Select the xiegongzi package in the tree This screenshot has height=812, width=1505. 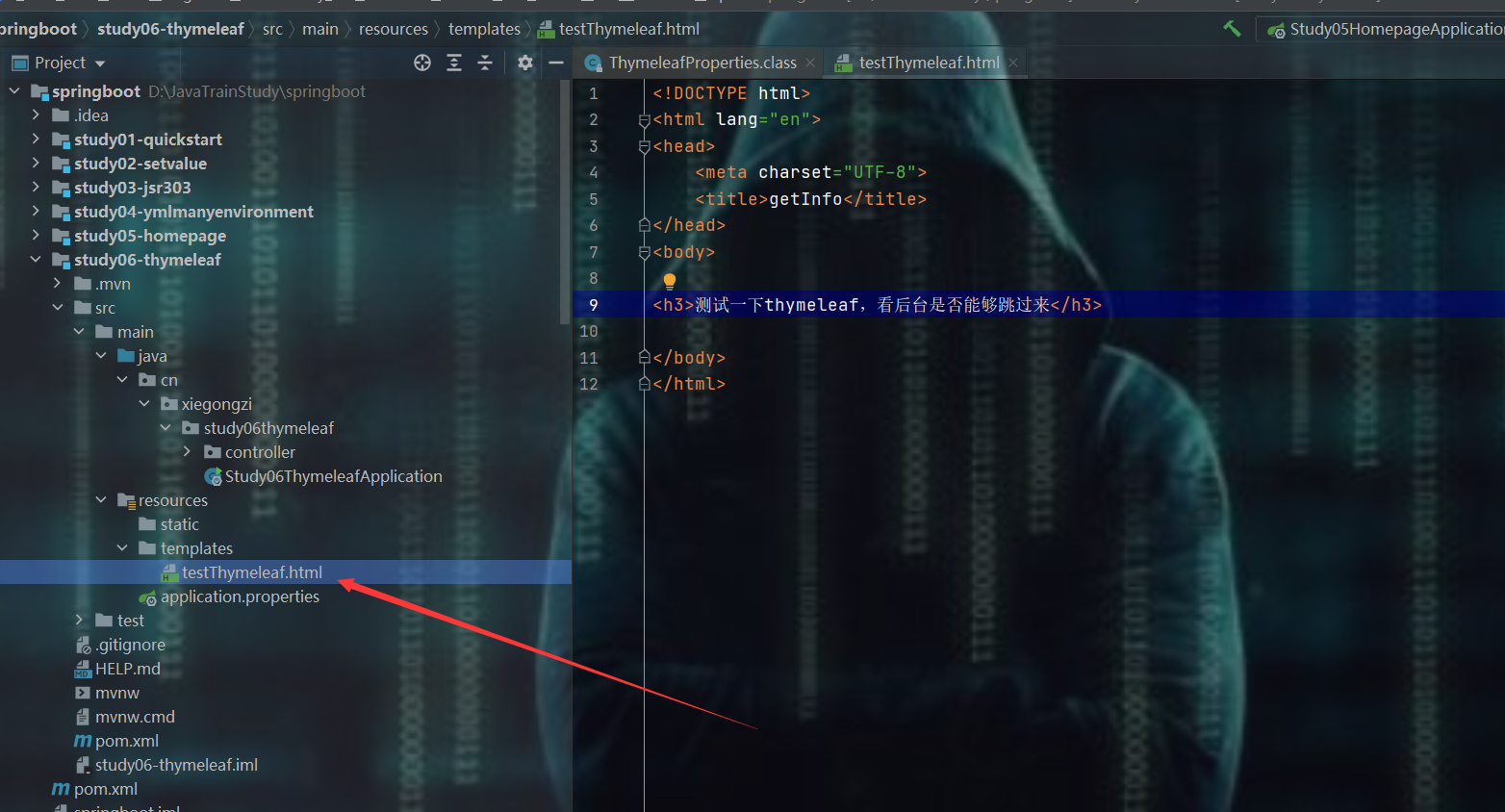[217, 404]
